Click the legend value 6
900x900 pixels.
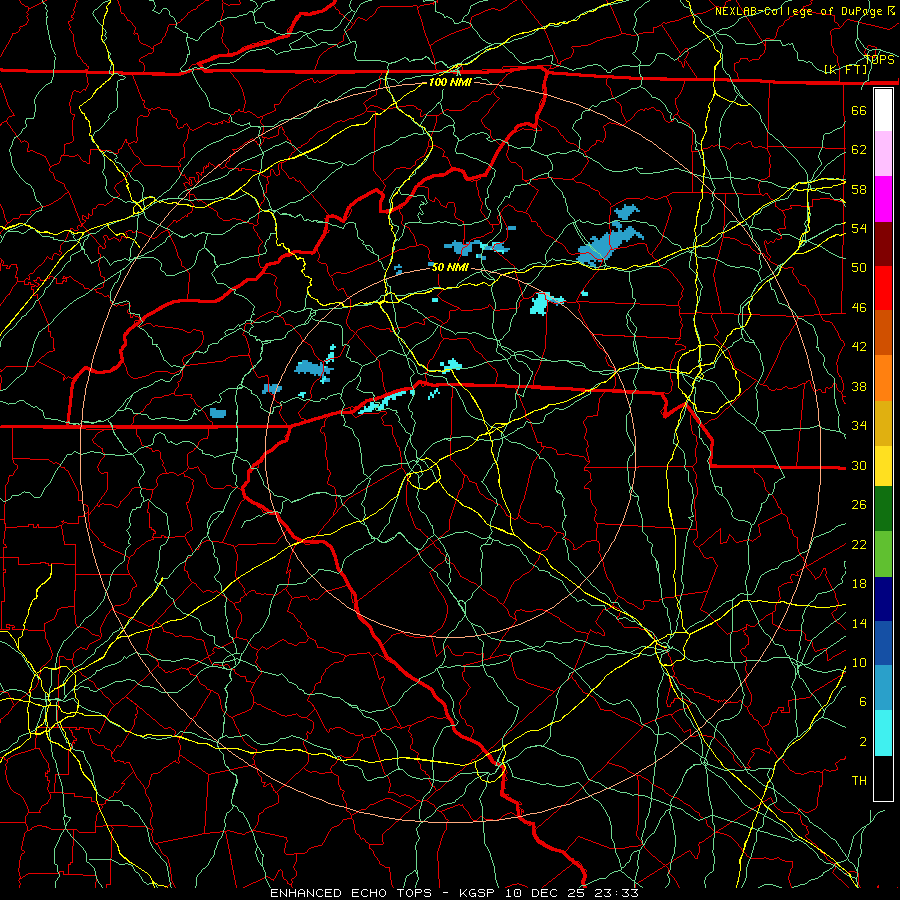coord(863,702)
